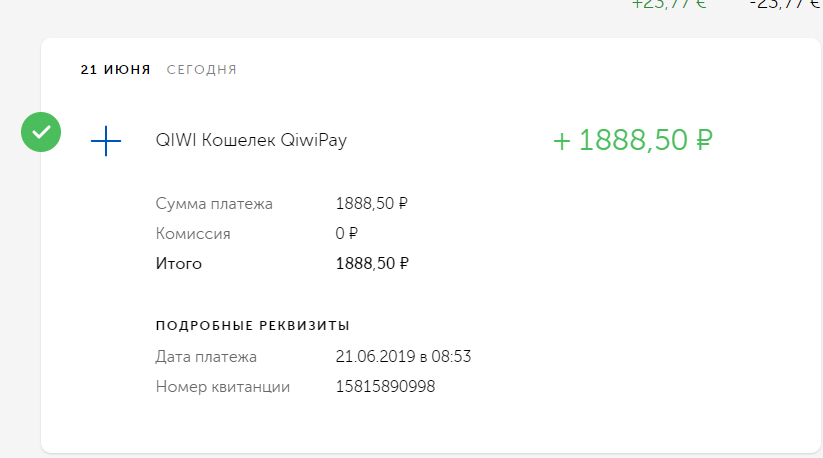The height and width of the screenshot is (458, 823).
Task: Click the green +23,77 € amount at top
Action: (x=669, y=4)
